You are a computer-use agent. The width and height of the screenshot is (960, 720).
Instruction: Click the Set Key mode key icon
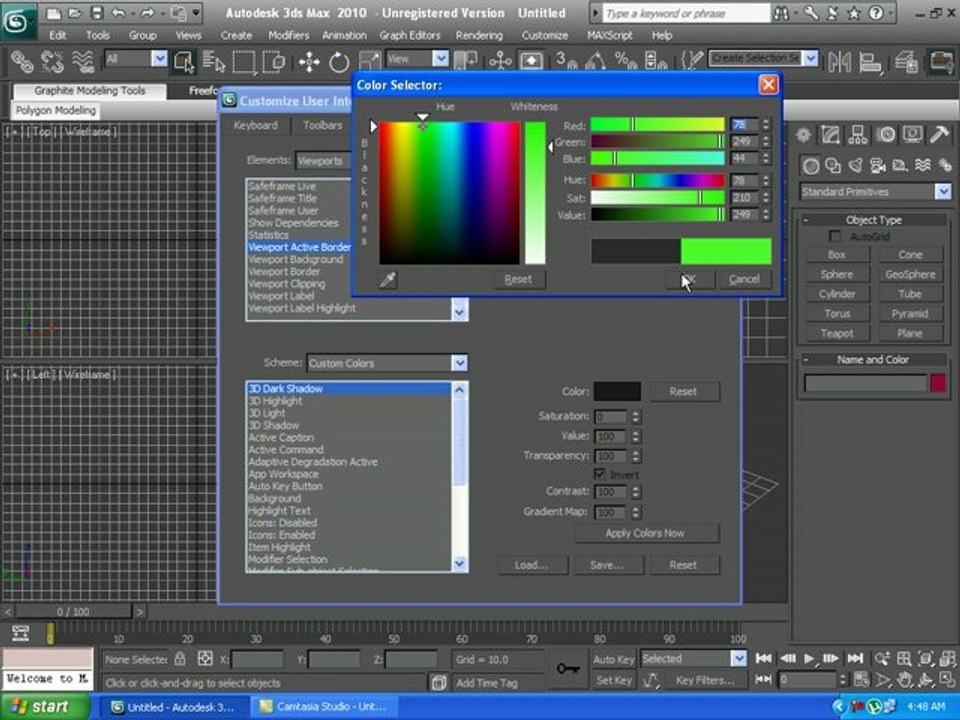(568, 669)
